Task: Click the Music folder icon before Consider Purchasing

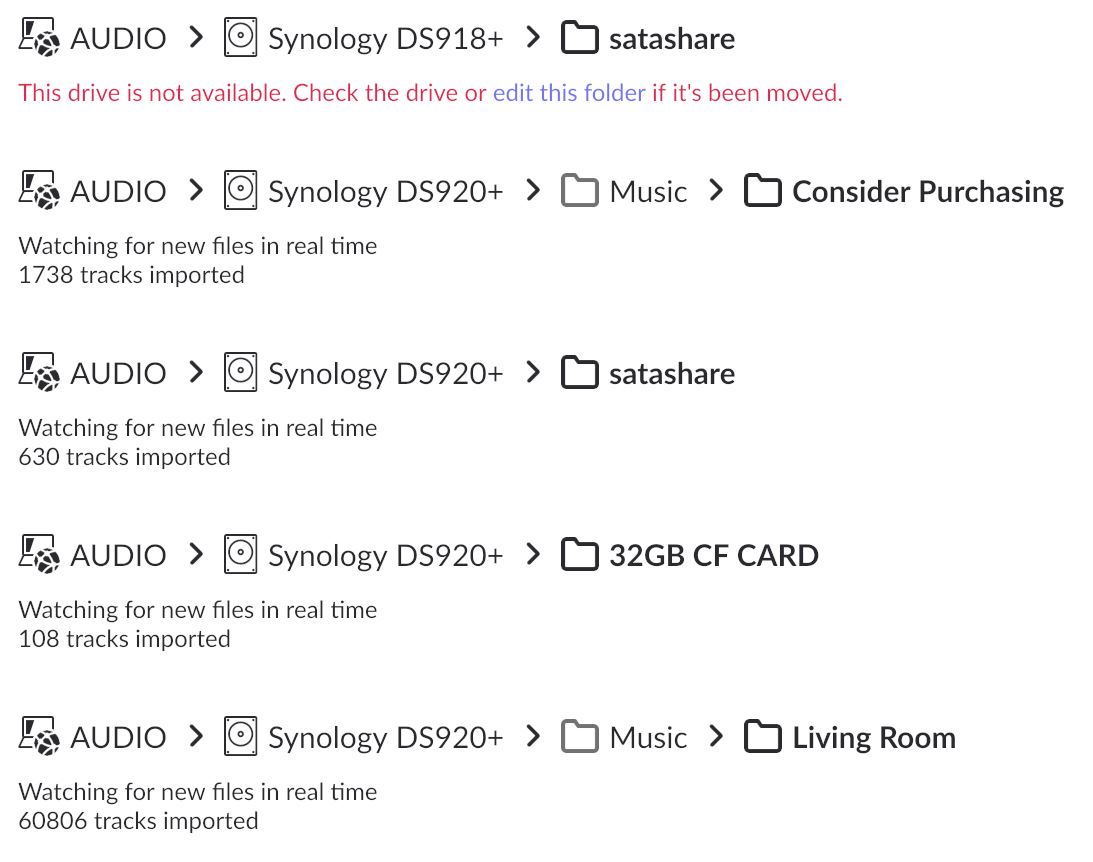Action: coord(580,191)
